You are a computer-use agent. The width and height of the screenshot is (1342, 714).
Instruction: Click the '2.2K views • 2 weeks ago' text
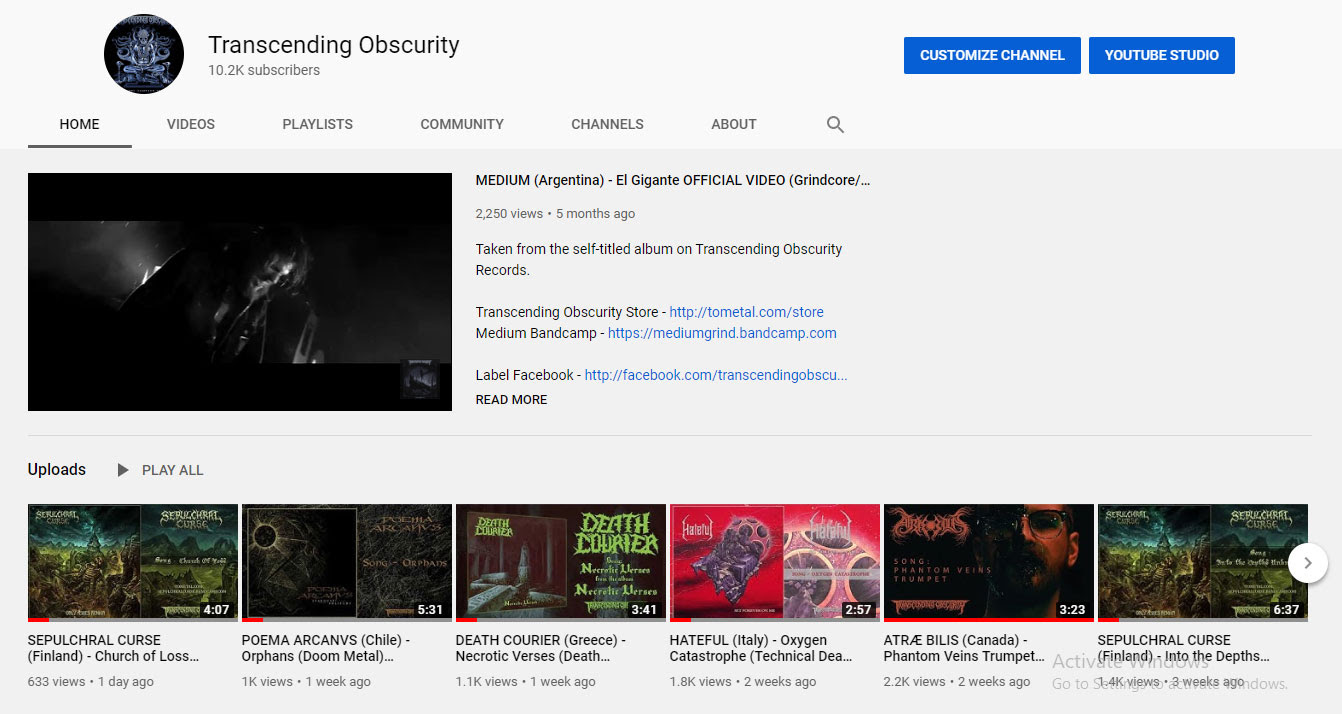[957, 682]
